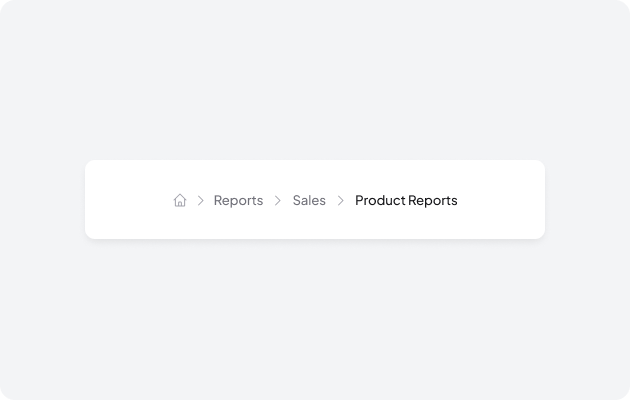Click the chevron after the home icon
Viewport: 630px width, 400px height.
pyautogui.click(x=201, y=200)
